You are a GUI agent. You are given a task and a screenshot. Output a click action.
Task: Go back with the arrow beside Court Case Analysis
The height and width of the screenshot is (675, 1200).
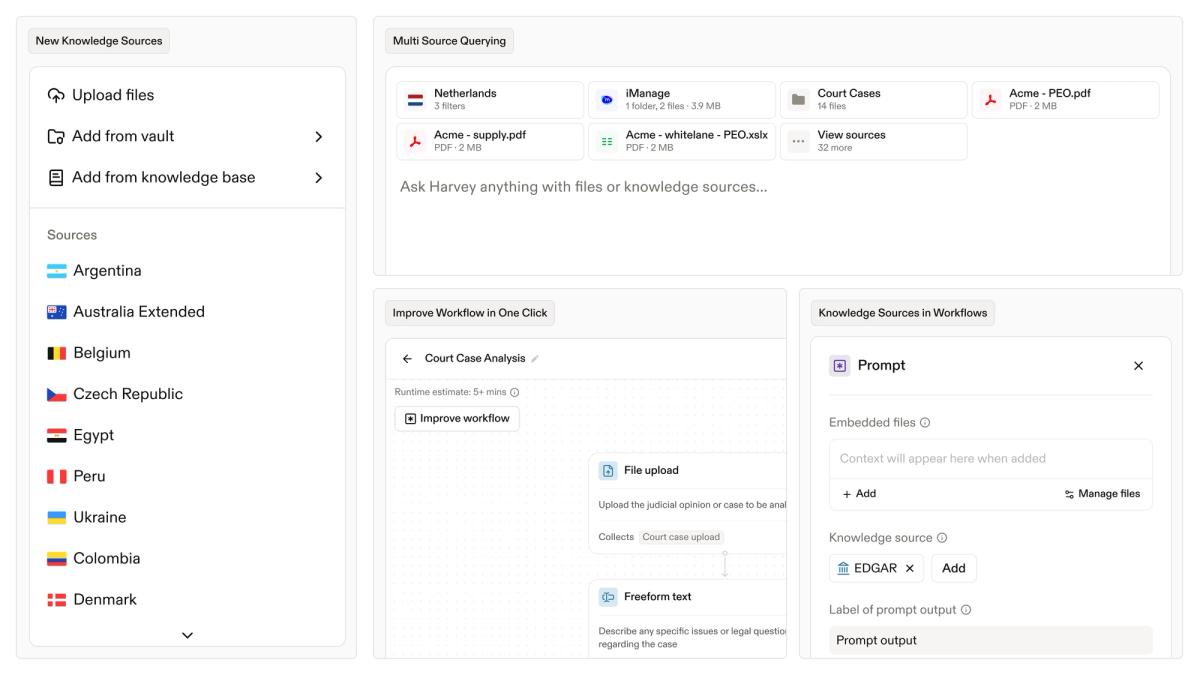pos(407,359)
